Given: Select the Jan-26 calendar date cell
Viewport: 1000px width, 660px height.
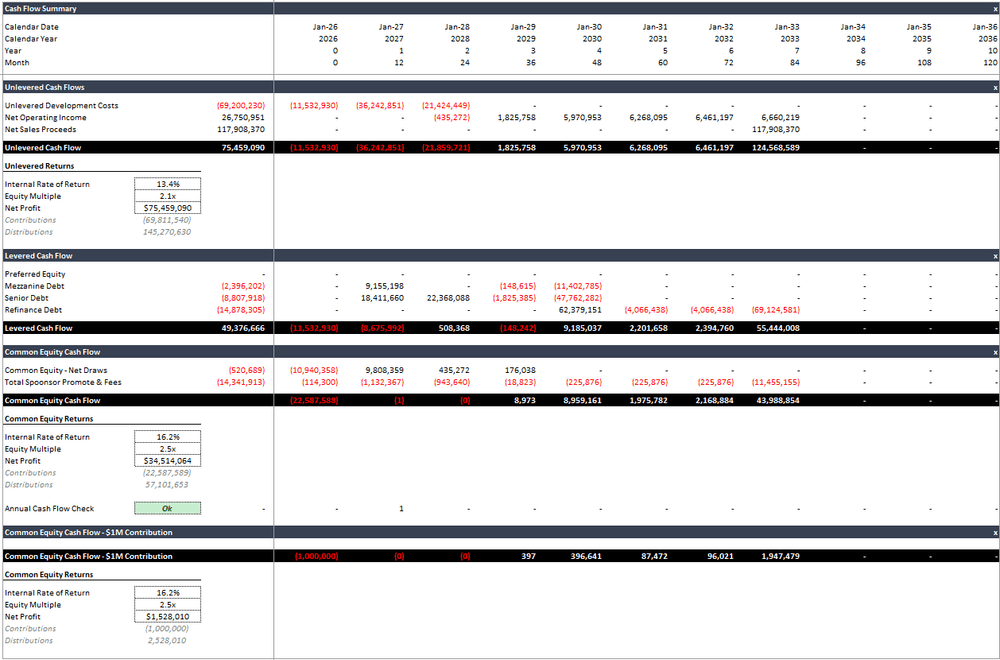Looking at the screenshot, I should pyautogui.click(x=325, y=27).
